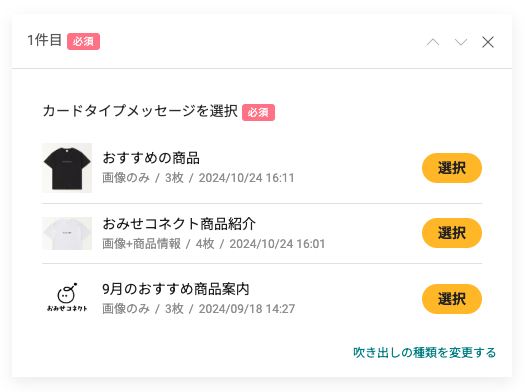Click the おみせコネクト商品紹介 title text
Image resolution: width=525 pixels, height=392 pixels.
click(x=179, y=224)
